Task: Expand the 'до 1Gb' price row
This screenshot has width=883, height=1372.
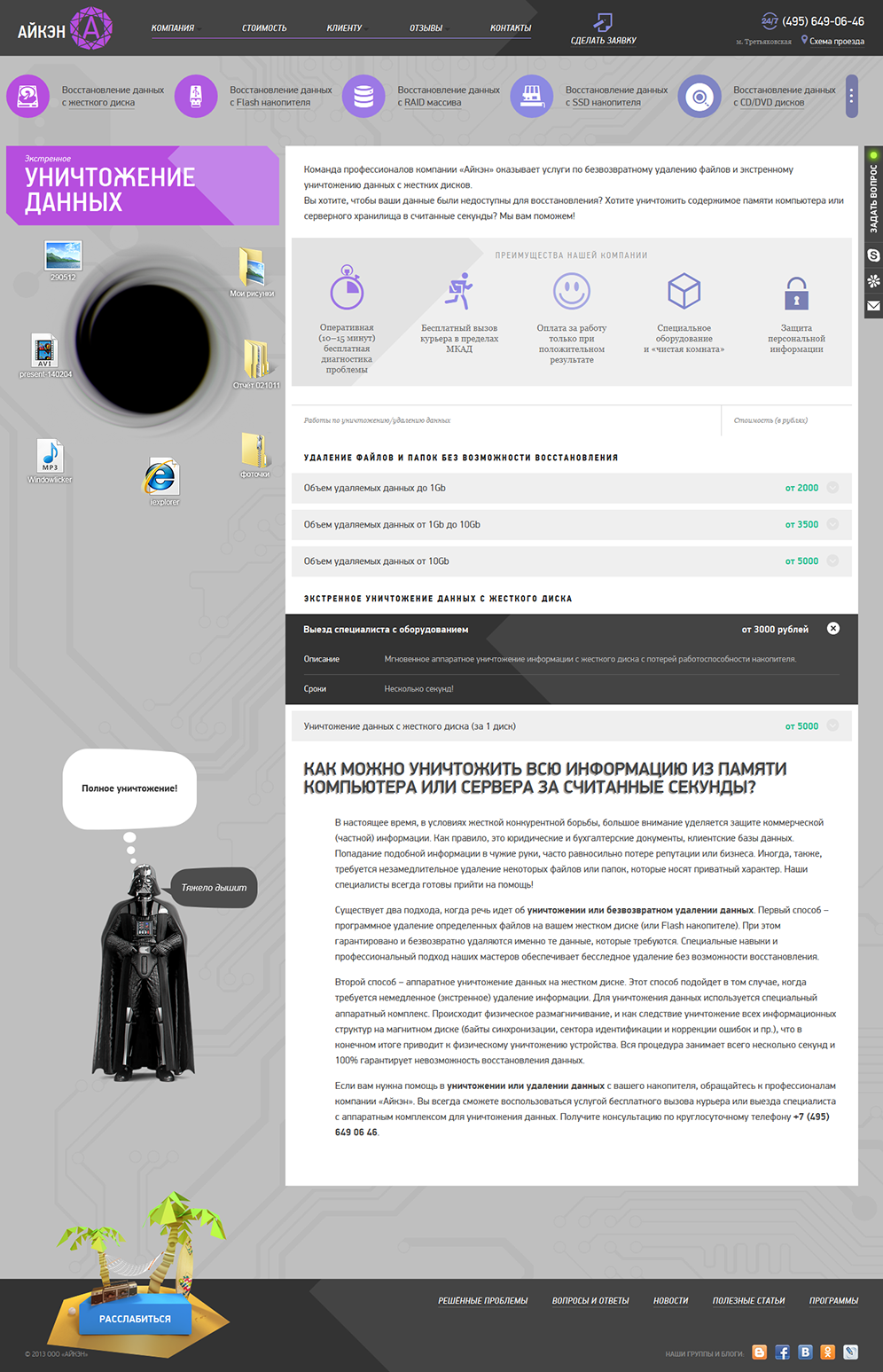Action: [832, 488]
